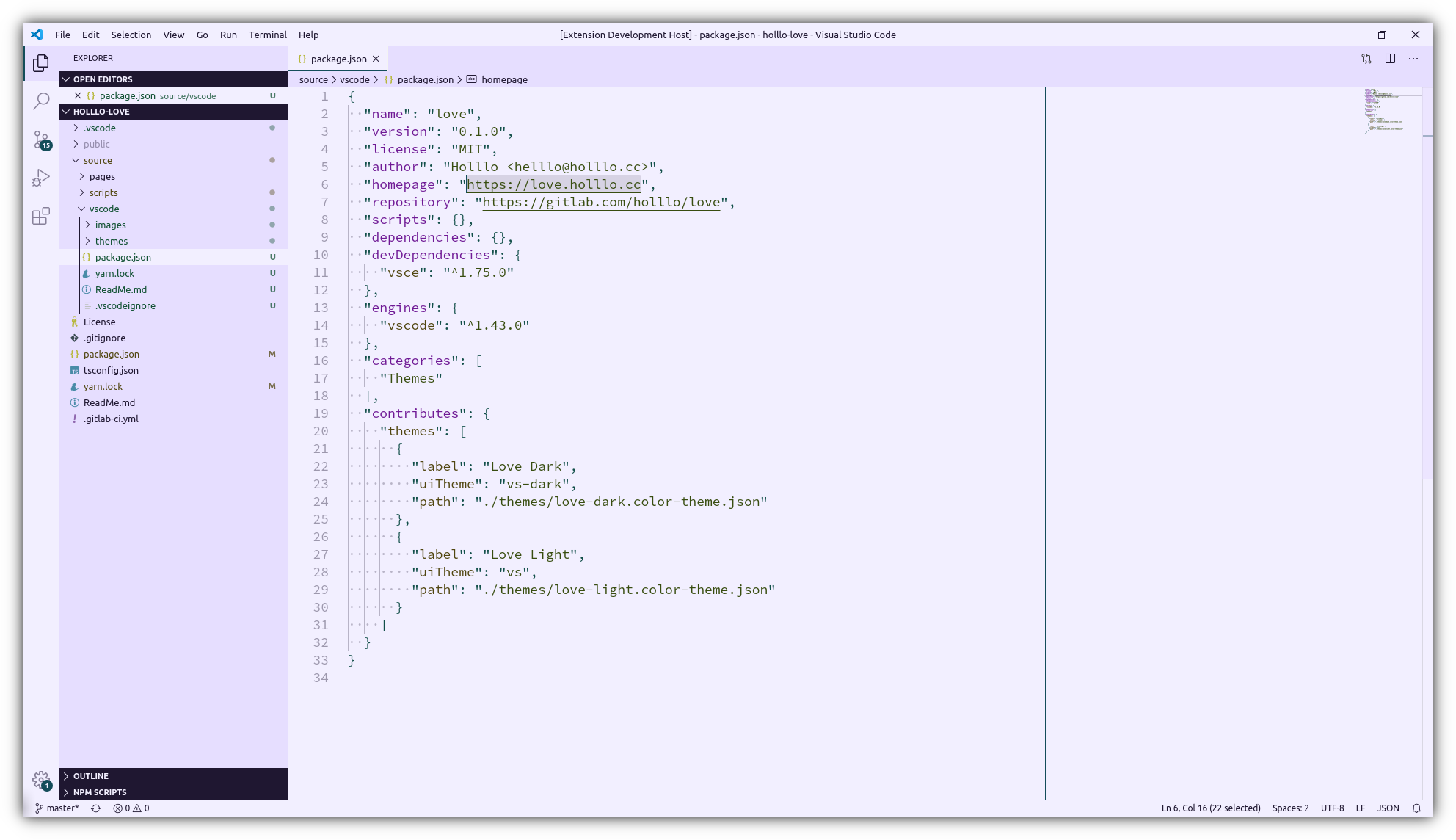Collapse the HOLLLO-LOVE folder section

click(173, 112)
